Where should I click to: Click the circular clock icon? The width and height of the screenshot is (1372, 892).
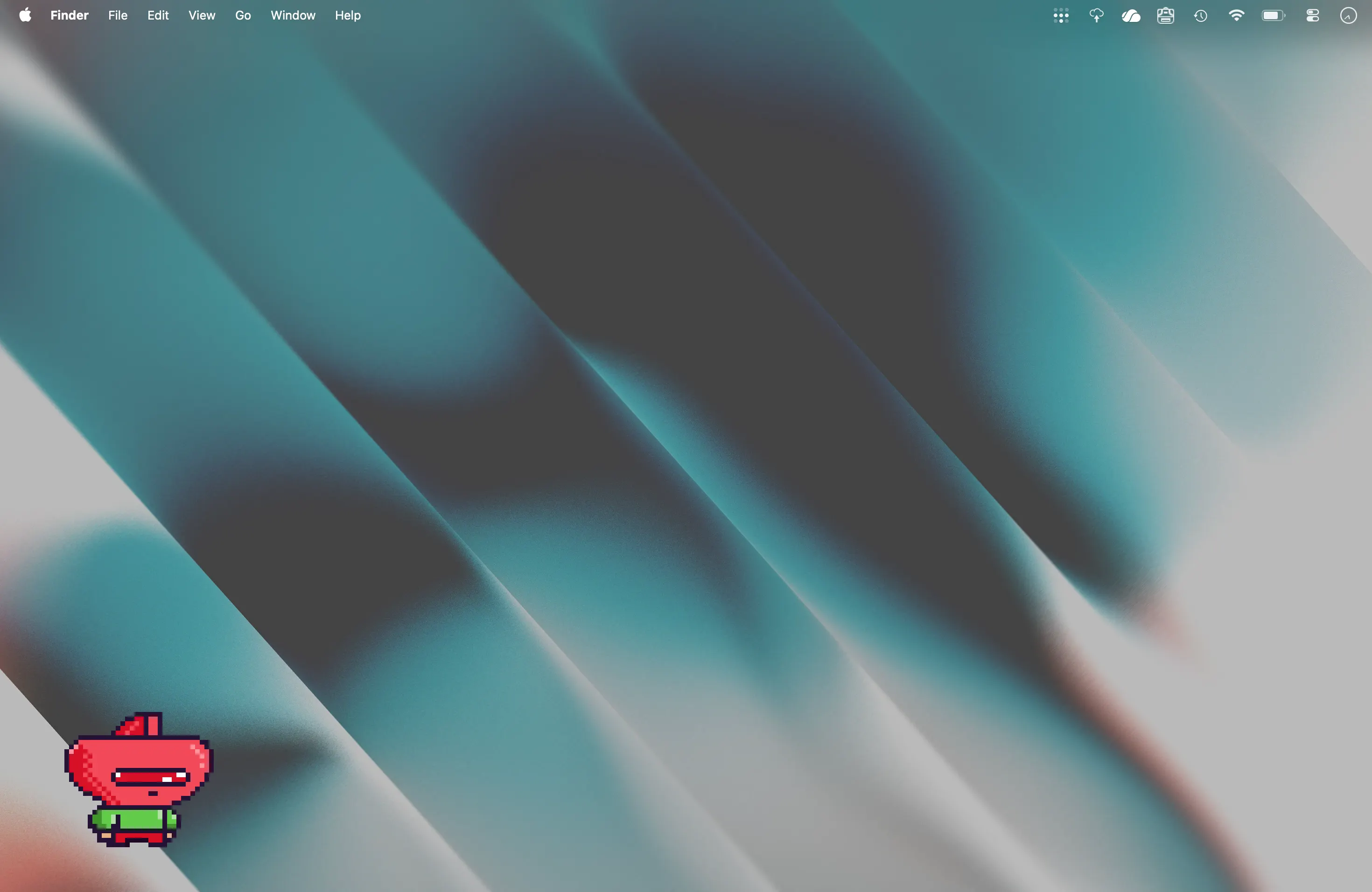click(x=1348, y=15)
